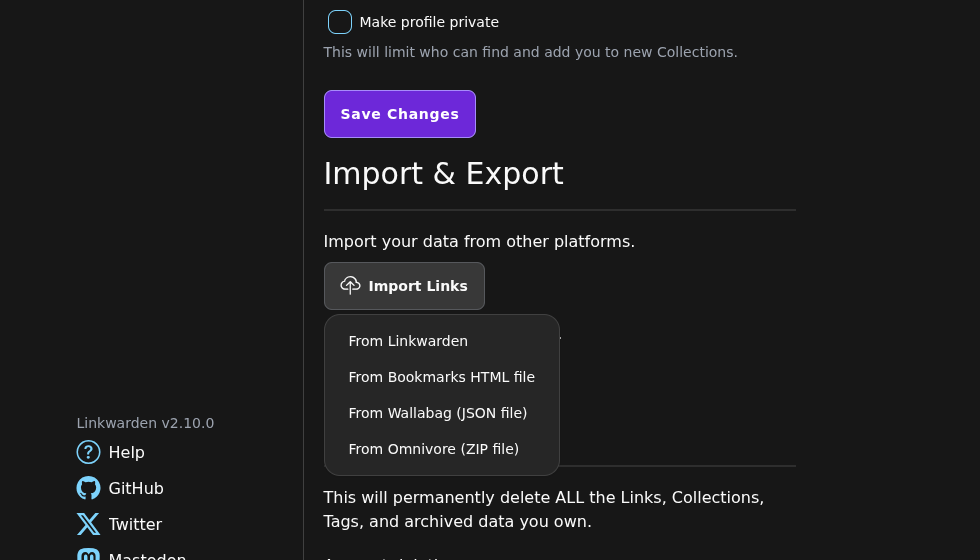980x560 pixels.
Task: Click the Linkwarden v2.10.0 version text
Action: [145, 423]
